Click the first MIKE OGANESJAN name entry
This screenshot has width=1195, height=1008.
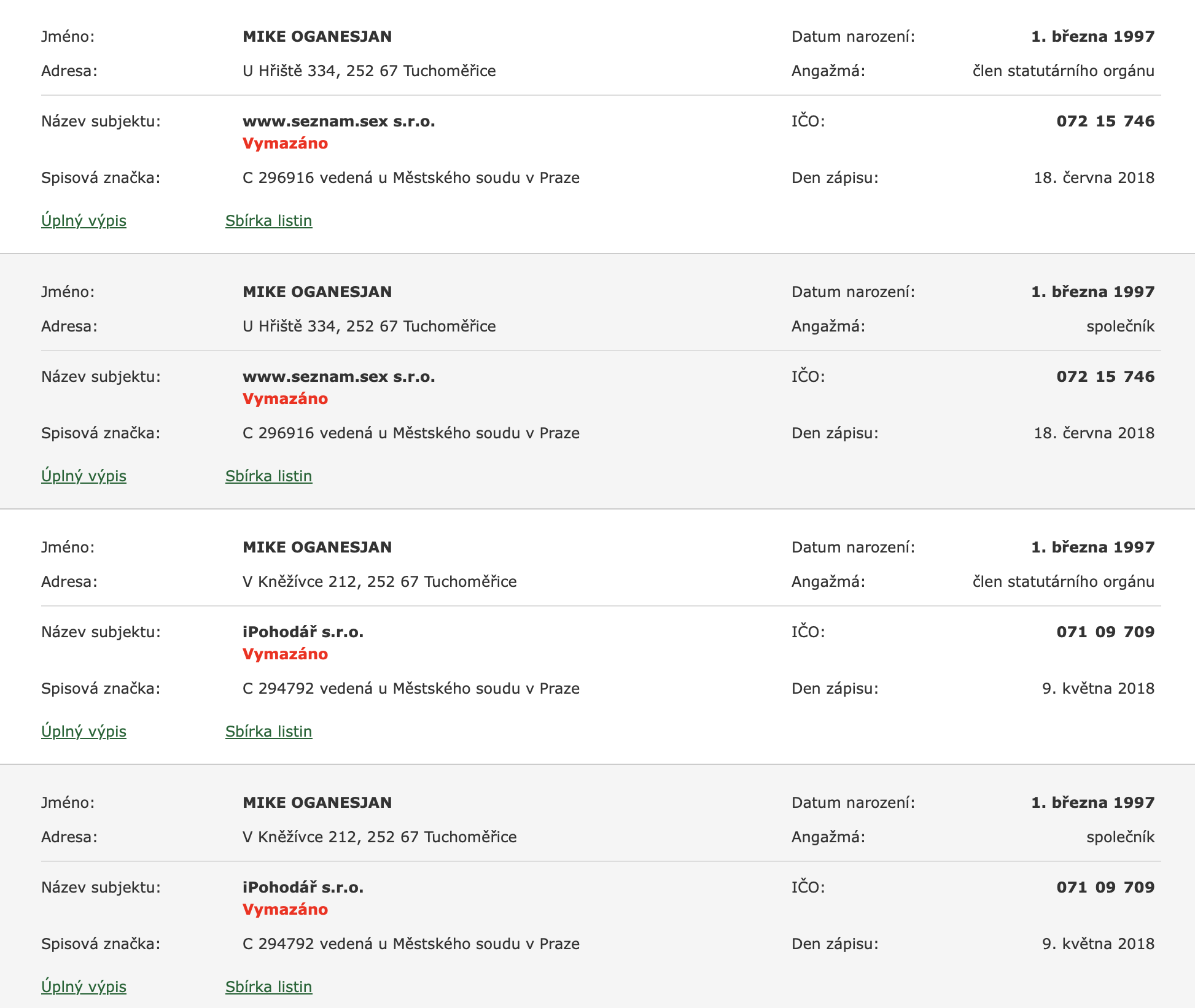click(x=317, y=37)
